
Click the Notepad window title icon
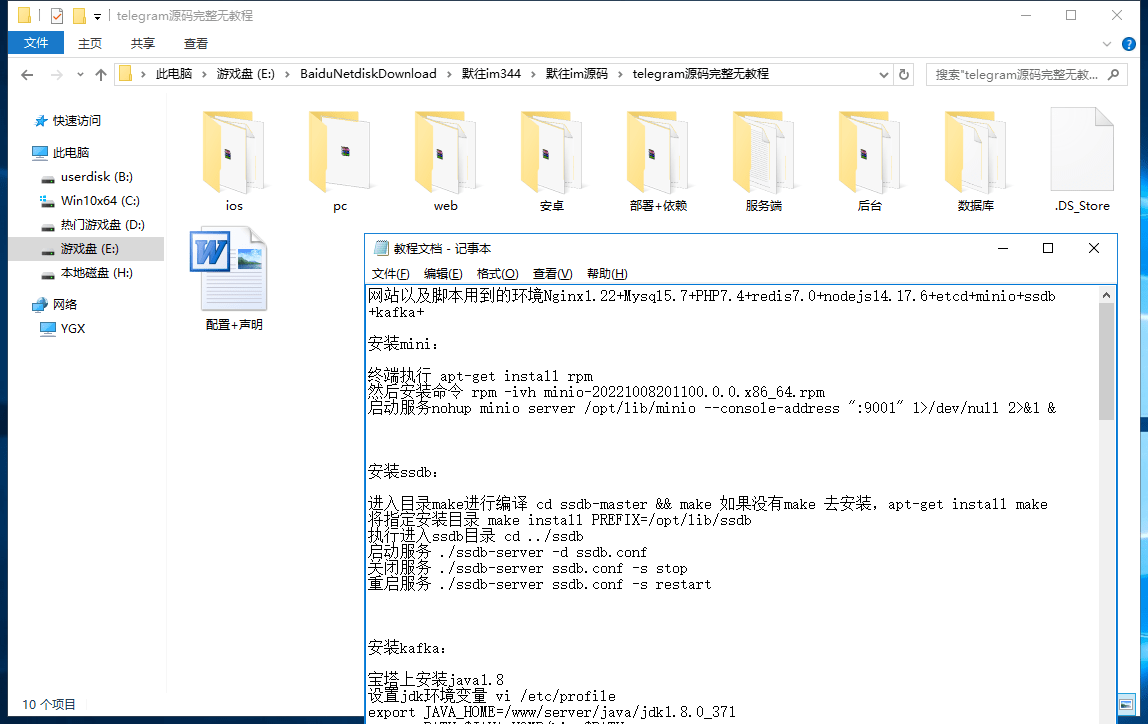[x=381, y=248]
